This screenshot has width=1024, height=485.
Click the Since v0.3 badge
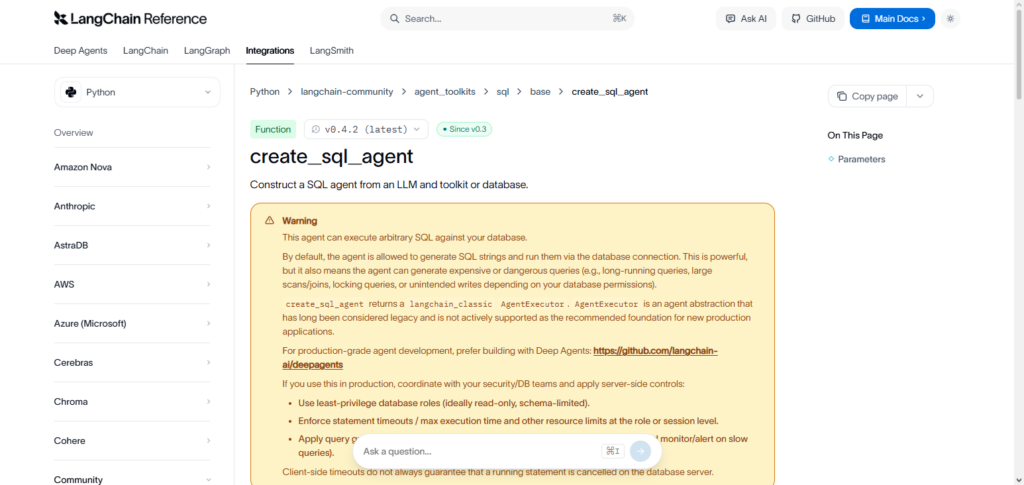(464, 129)
